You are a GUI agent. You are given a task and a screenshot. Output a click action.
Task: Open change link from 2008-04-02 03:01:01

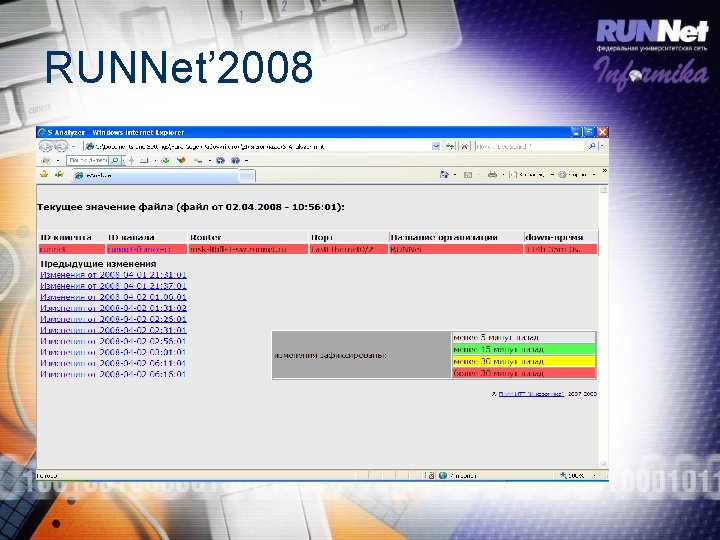(113, 352)
